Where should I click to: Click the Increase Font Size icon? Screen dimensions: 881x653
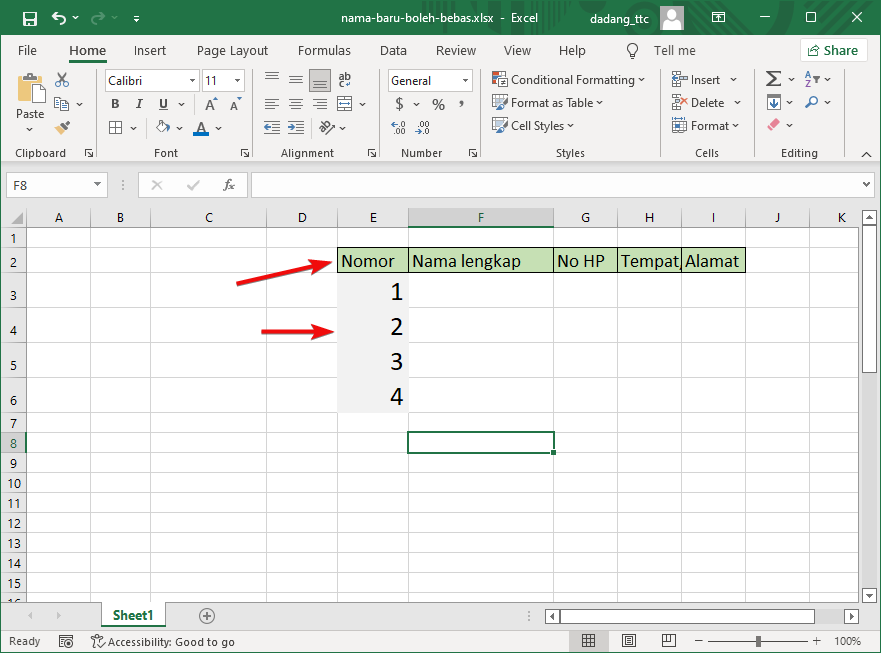tap(212, 104)
